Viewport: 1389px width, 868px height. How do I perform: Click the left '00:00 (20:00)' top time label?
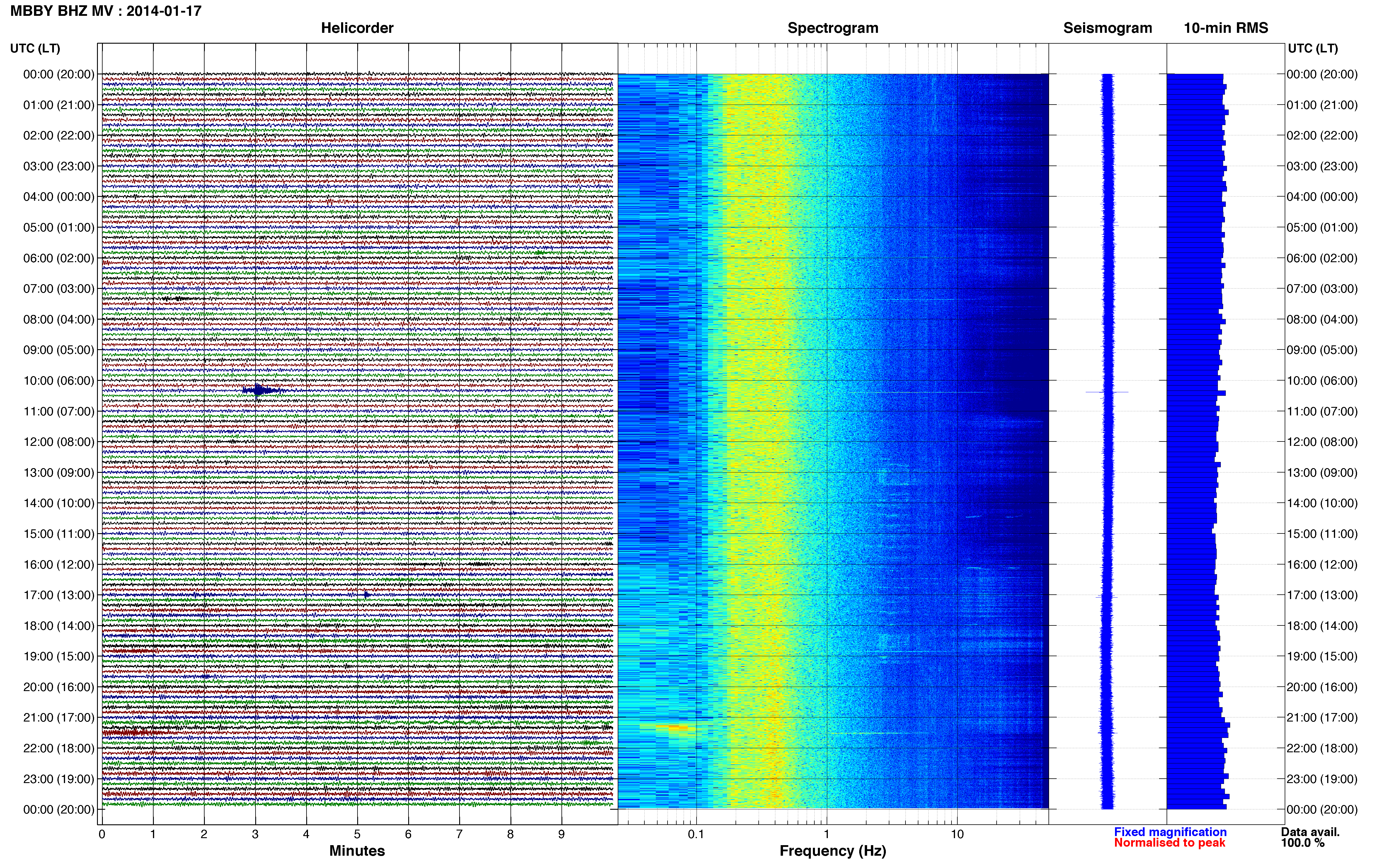pyautogui.click(x=59, y=75)
